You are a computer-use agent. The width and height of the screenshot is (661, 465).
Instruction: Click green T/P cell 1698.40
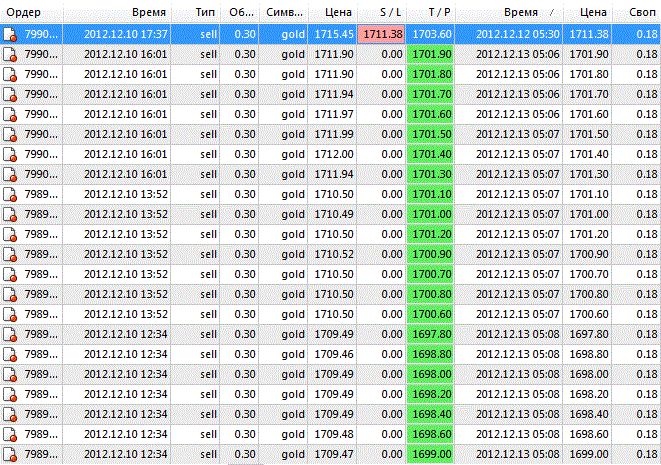click(430, 414)
